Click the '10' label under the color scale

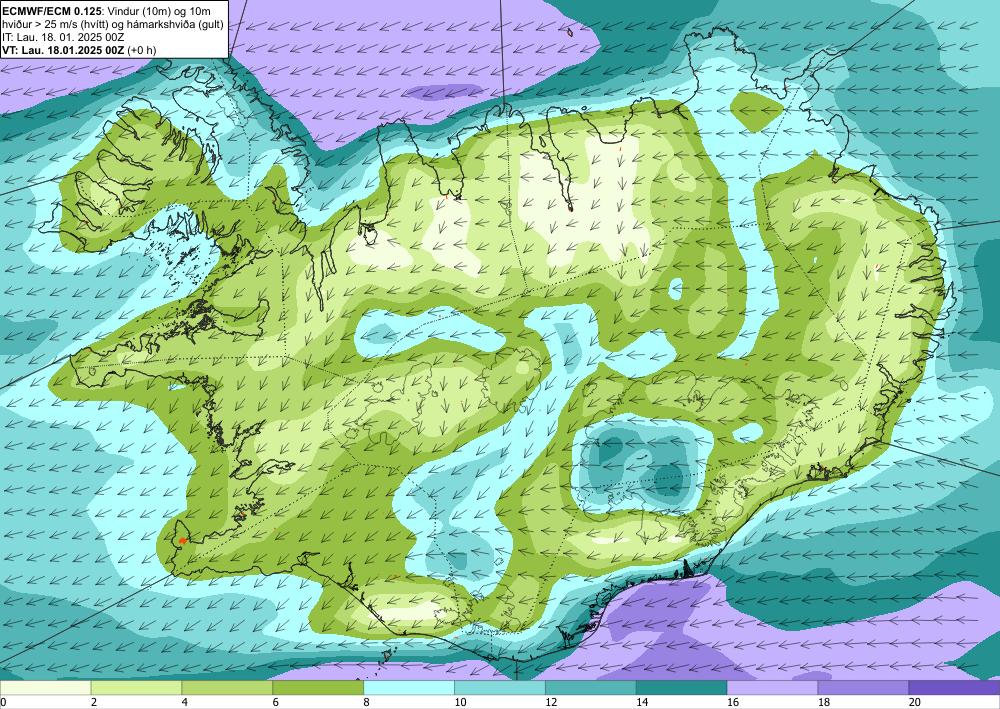coord(460,703)
